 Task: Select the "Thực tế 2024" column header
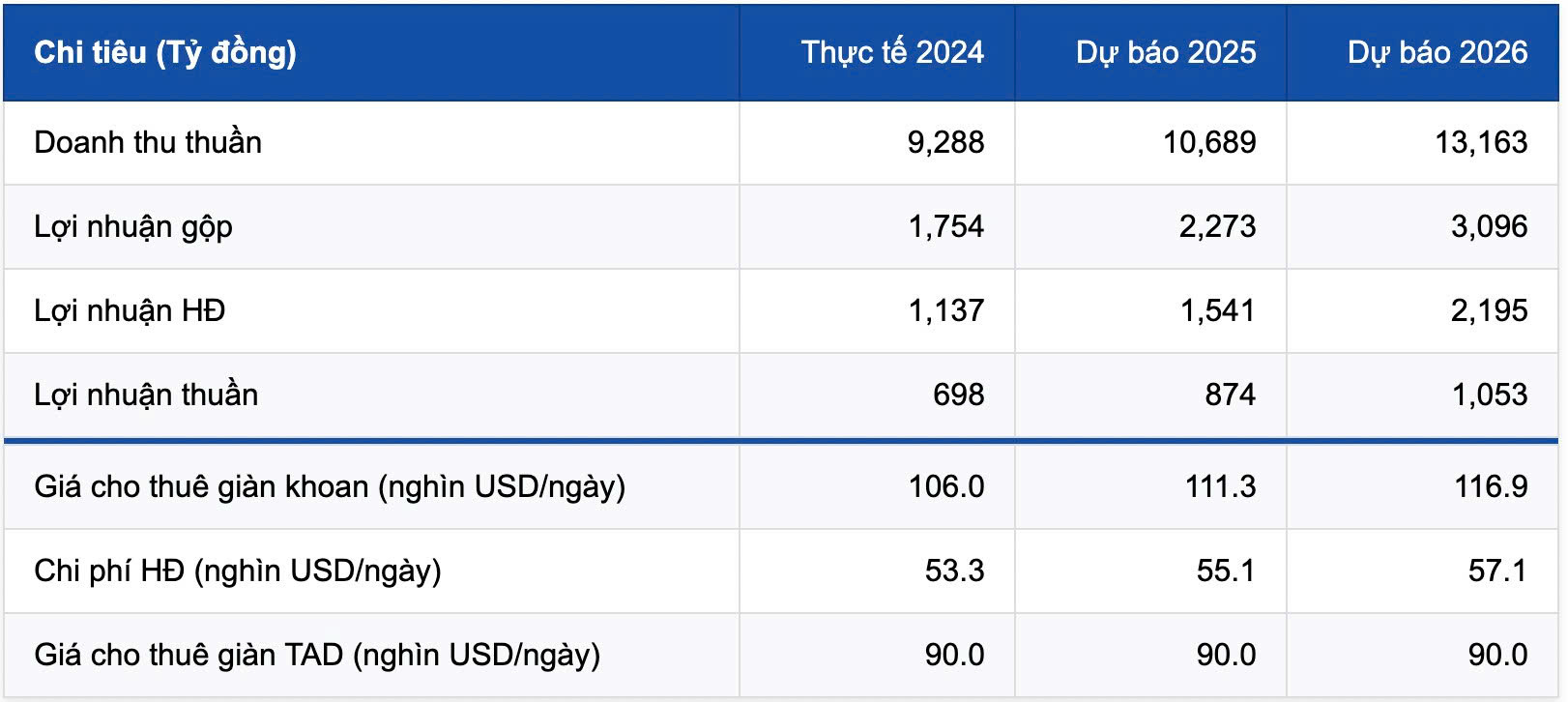[891, 52]
